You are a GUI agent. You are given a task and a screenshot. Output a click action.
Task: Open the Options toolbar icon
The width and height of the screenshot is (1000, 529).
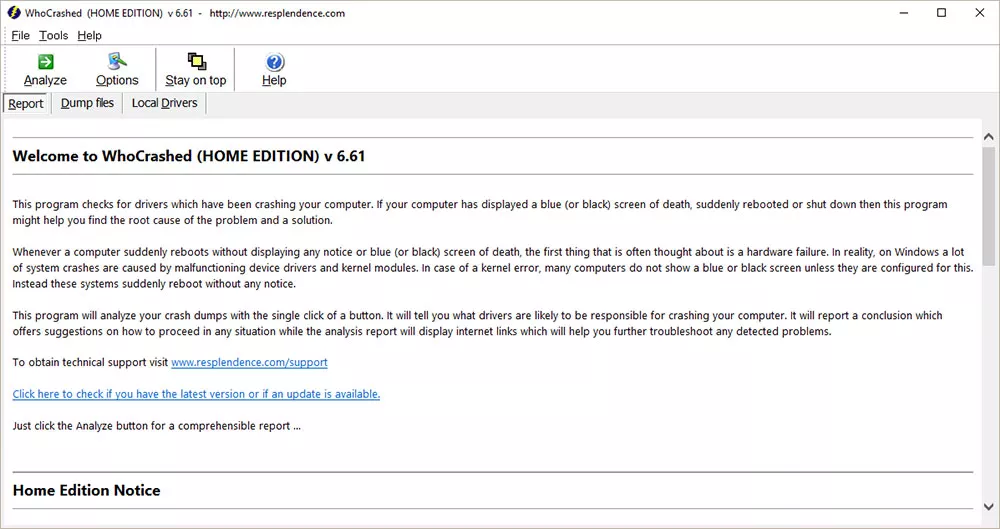[117, 62]
